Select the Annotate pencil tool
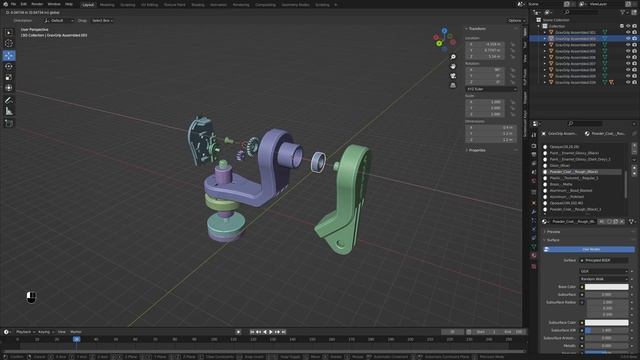Viewport: 640px width, 360px height. 9,100
